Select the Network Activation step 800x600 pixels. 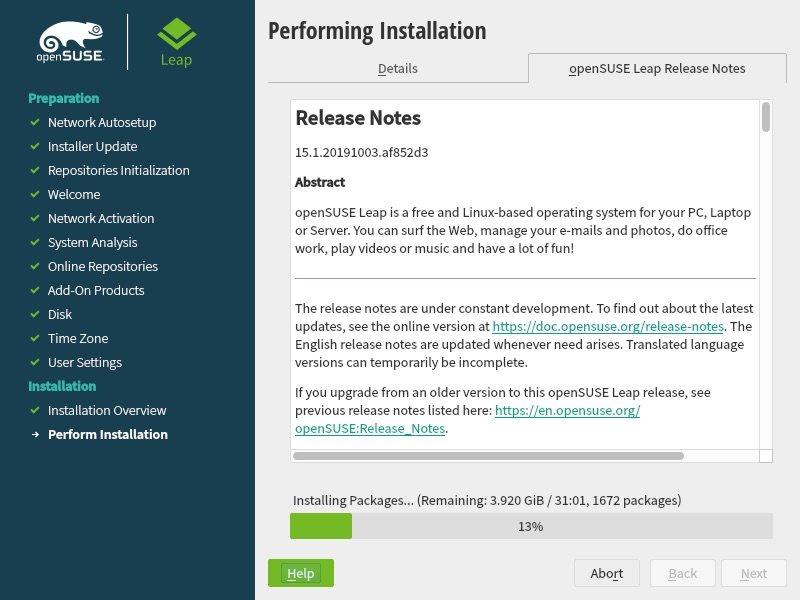click(x=101, y=218)
